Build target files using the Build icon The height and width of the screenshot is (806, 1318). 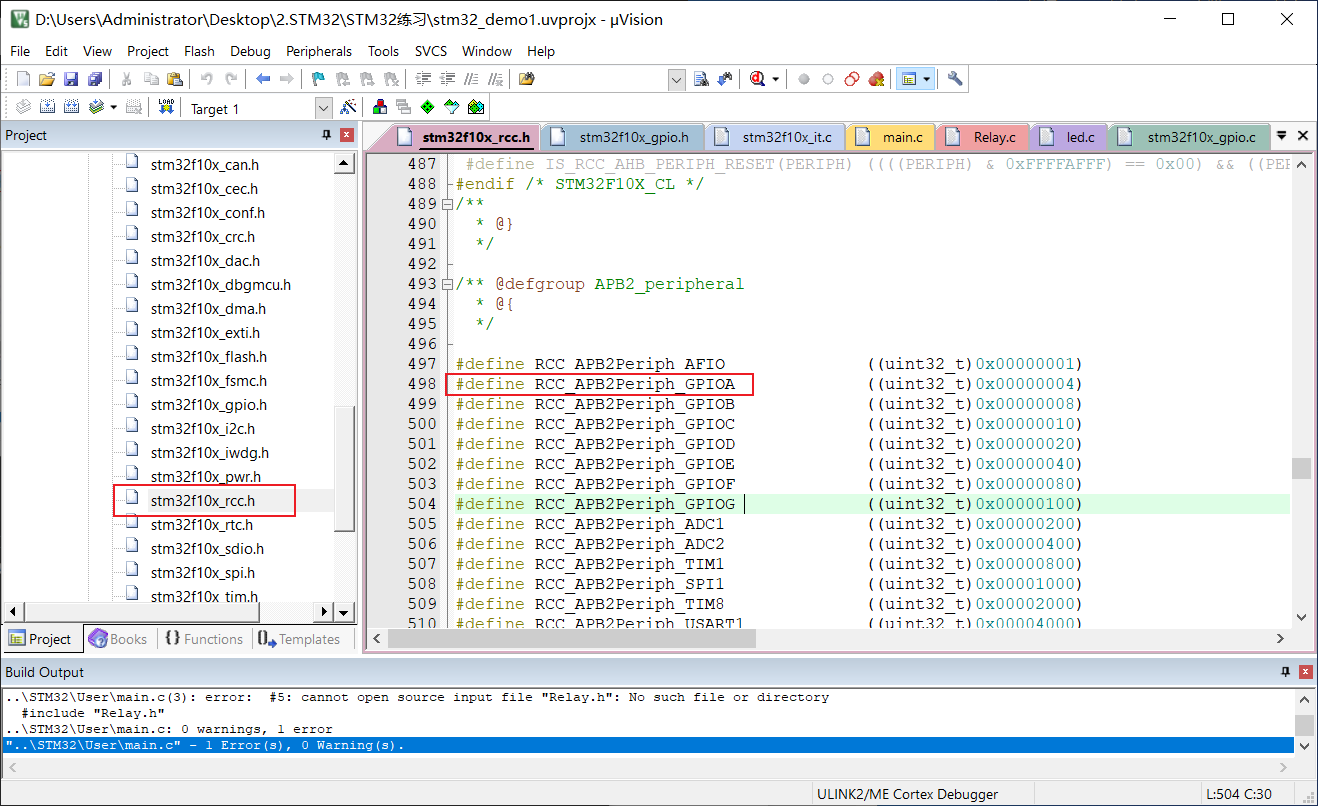click(x=47, y=107)
